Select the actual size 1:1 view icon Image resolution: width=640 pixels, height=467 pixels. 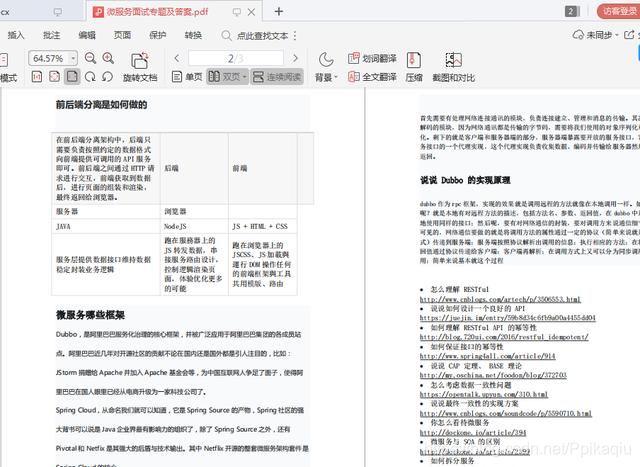coord(37,76)
